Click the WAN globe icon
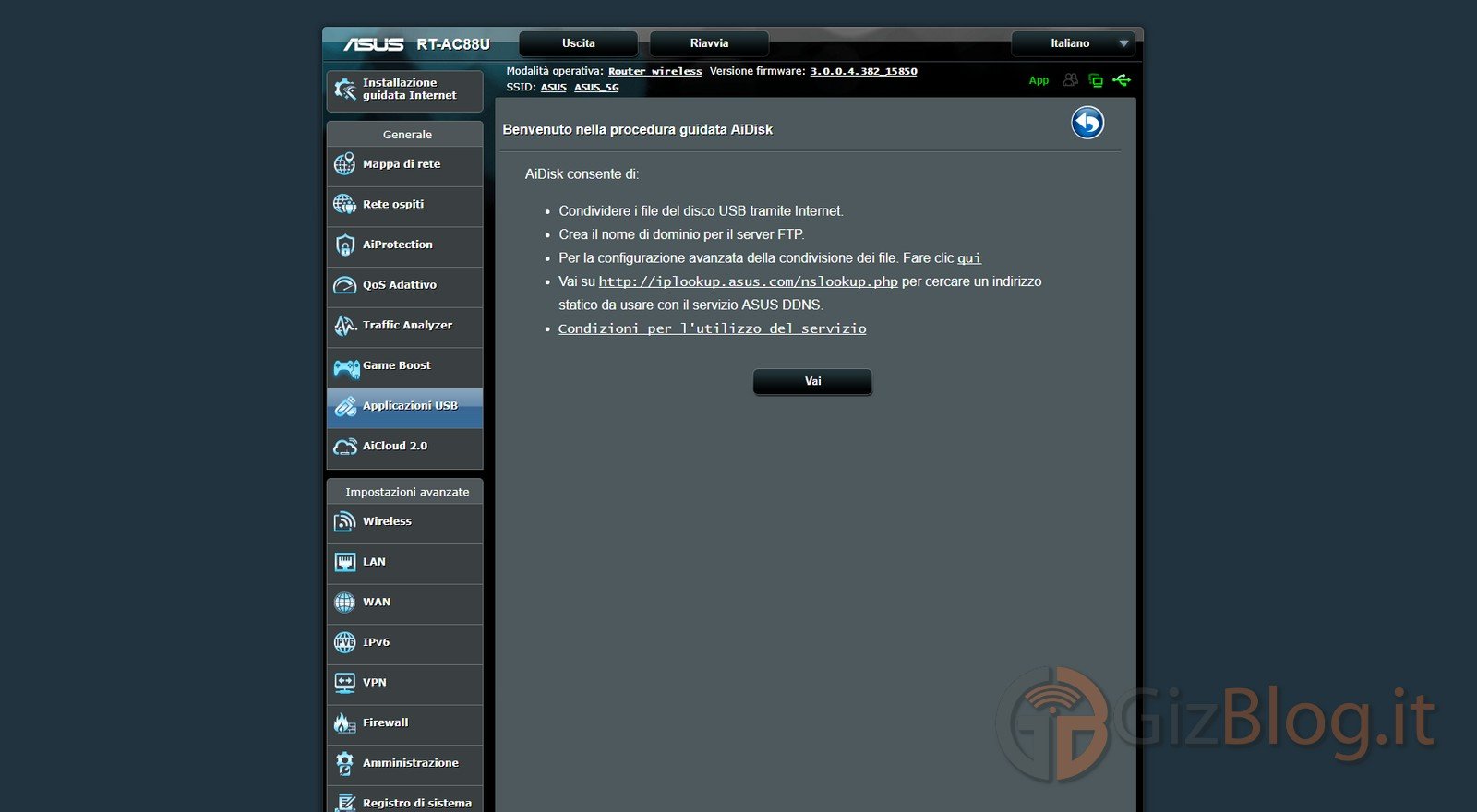1477x812 pixels. point(344,603)
